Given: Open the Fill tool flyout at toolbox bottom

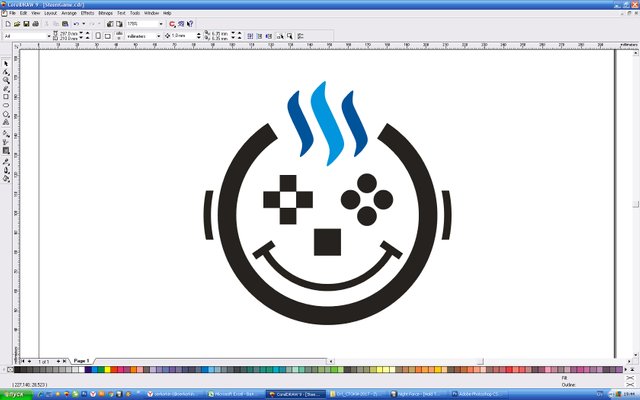Looking at the screenshot, I should (6, 178).
